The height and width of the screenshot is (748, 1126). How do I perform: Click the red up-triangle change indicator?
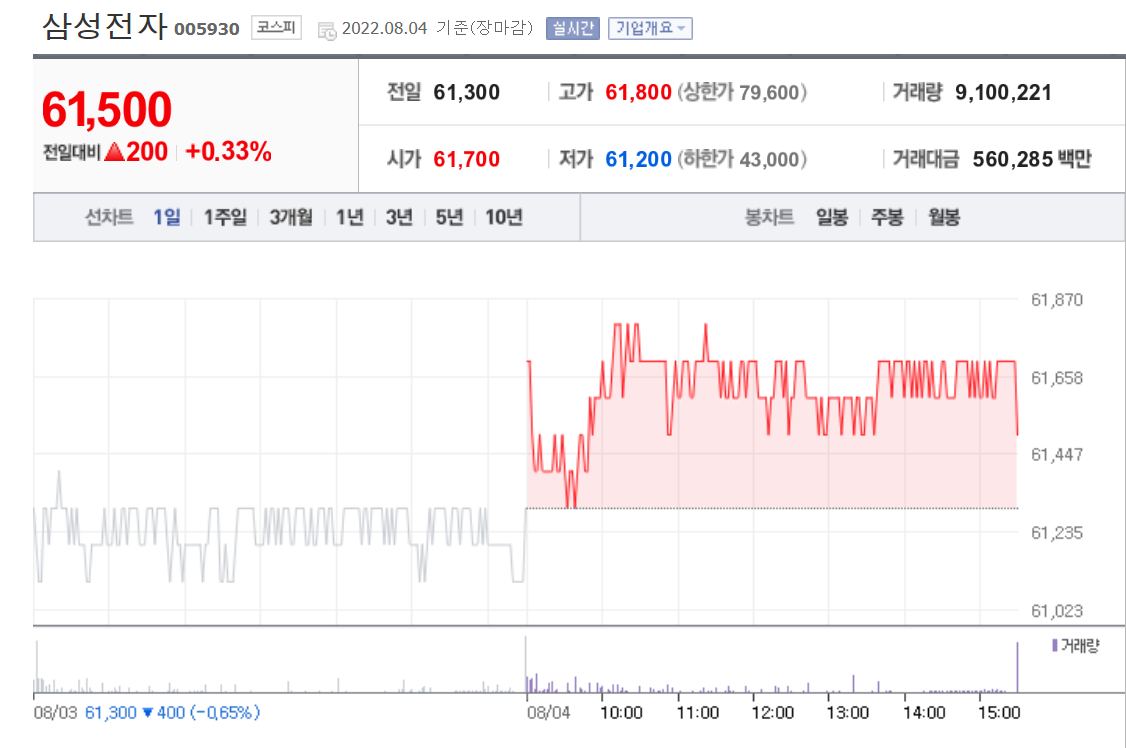click(114, 151)
